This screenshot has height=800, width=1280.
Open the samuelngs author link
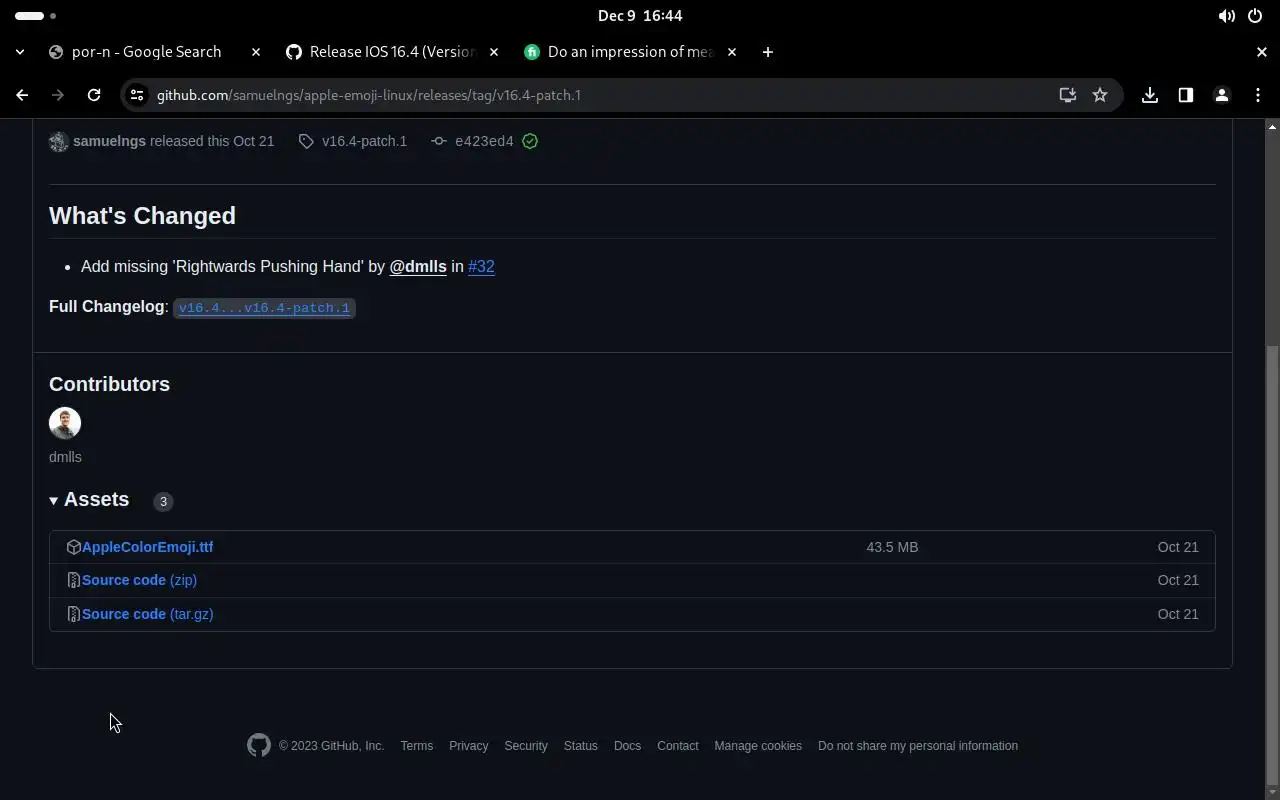pyautogui.click(x=109, y=141)
